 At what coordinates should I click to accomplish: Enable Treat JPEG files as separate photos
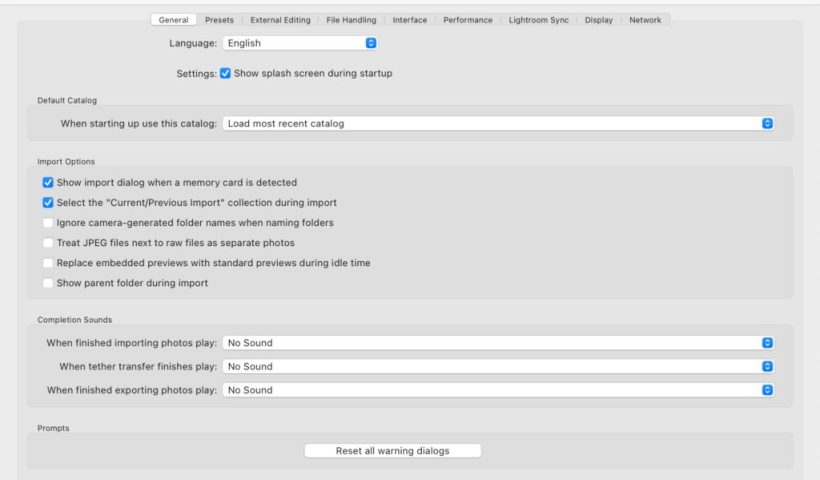(48, 243)
